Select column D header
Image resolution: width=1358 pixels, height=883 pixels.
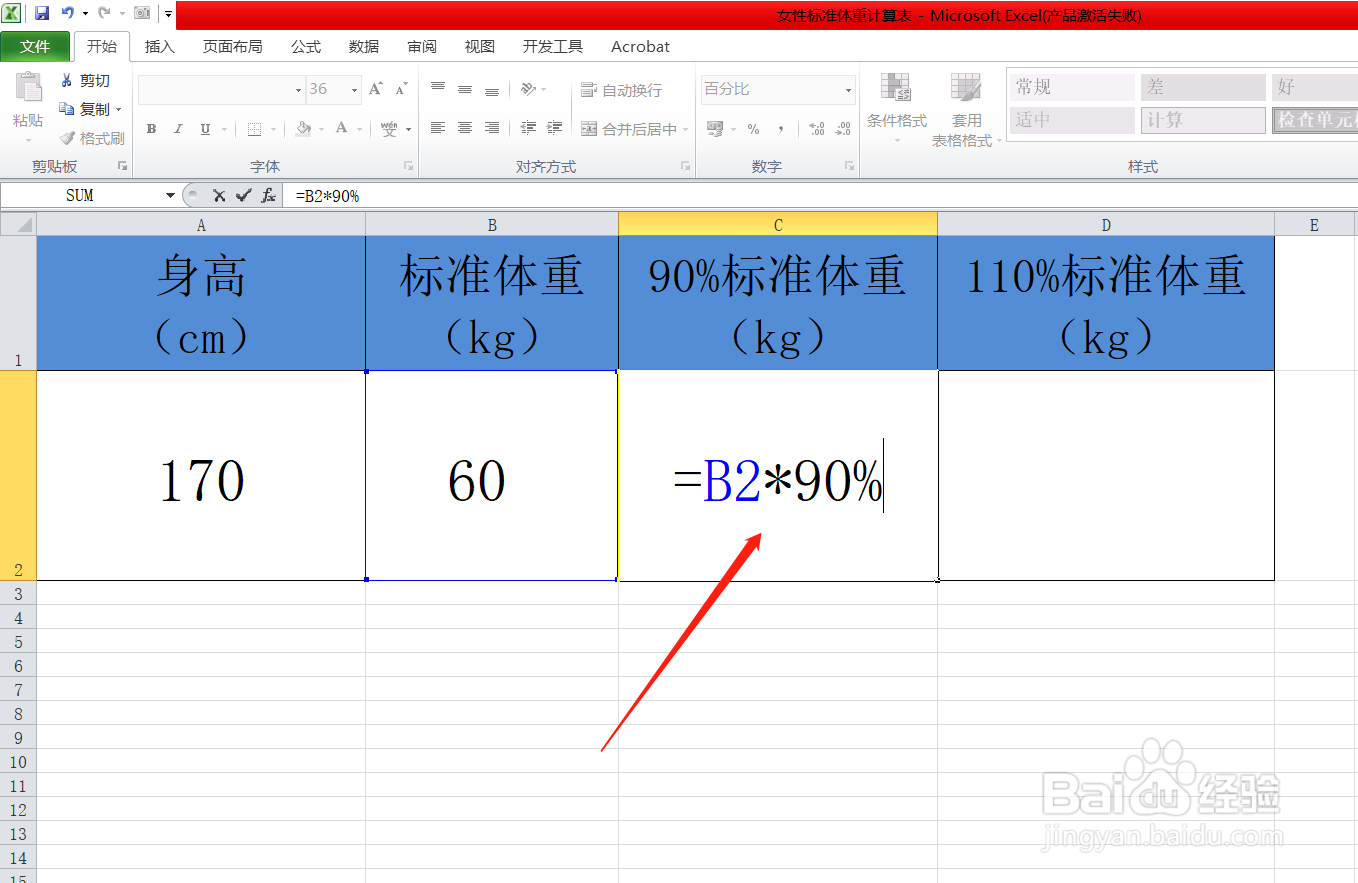[x=1106, y=225]
